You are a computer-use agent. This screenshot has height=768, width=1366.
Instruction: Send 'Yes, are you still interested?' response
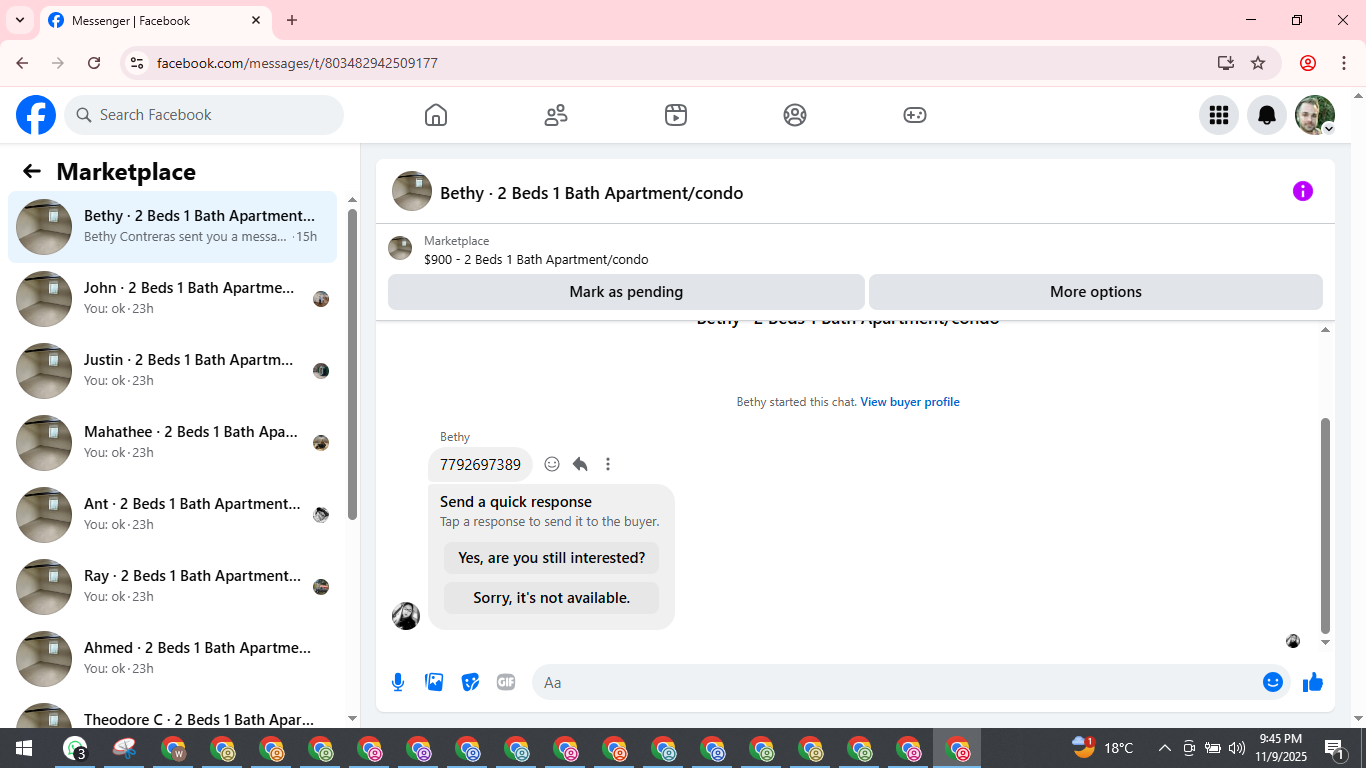coord(552,558)
